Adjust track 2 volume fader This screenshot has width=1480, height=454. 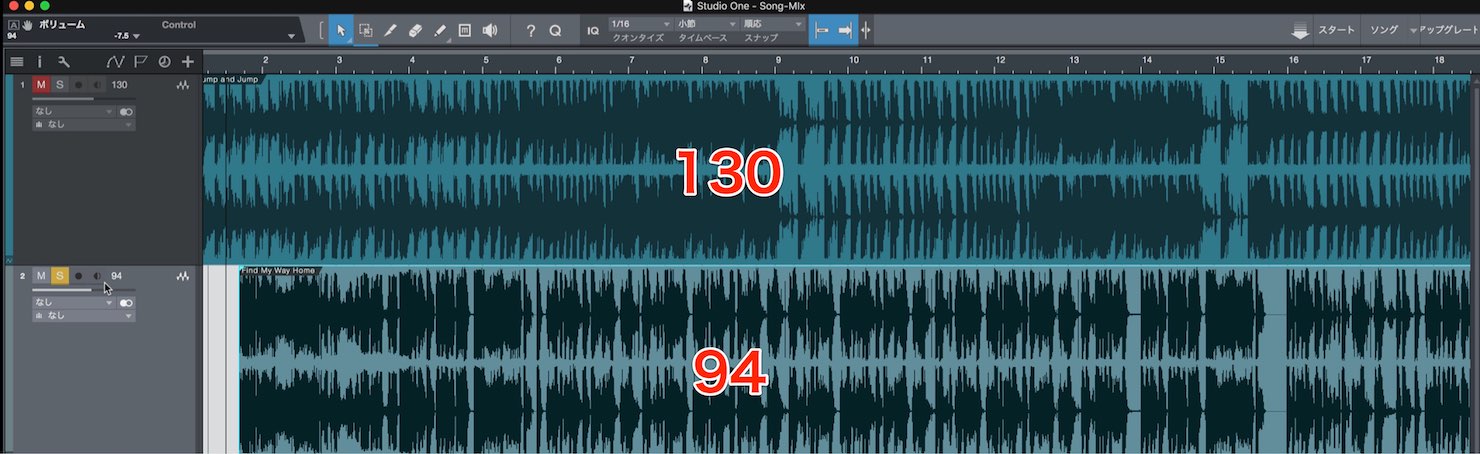click(84, 290)
